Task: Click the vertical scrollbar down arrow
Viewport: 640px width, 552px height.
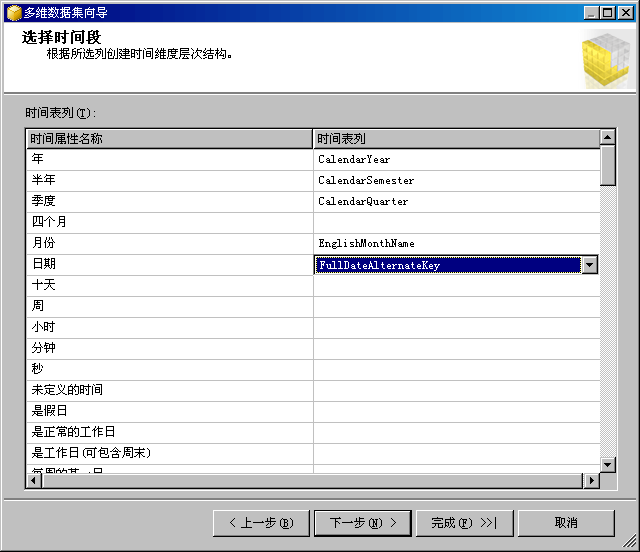Action: [x=607, y=465]
